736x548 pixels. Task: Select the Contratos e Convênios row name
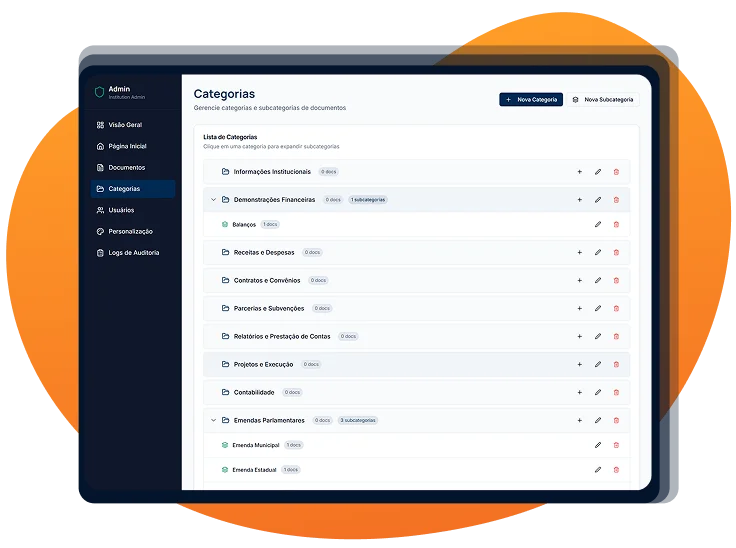pos(267,280)
